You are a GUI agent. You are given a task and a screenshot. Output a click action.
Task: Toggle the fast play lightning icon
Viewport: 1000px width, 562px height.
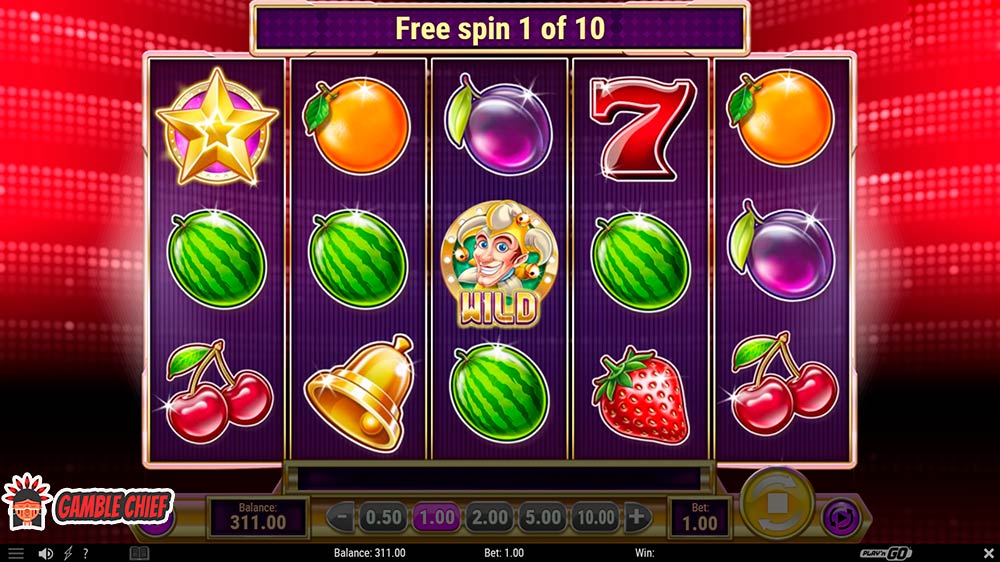tap(68, 553)
